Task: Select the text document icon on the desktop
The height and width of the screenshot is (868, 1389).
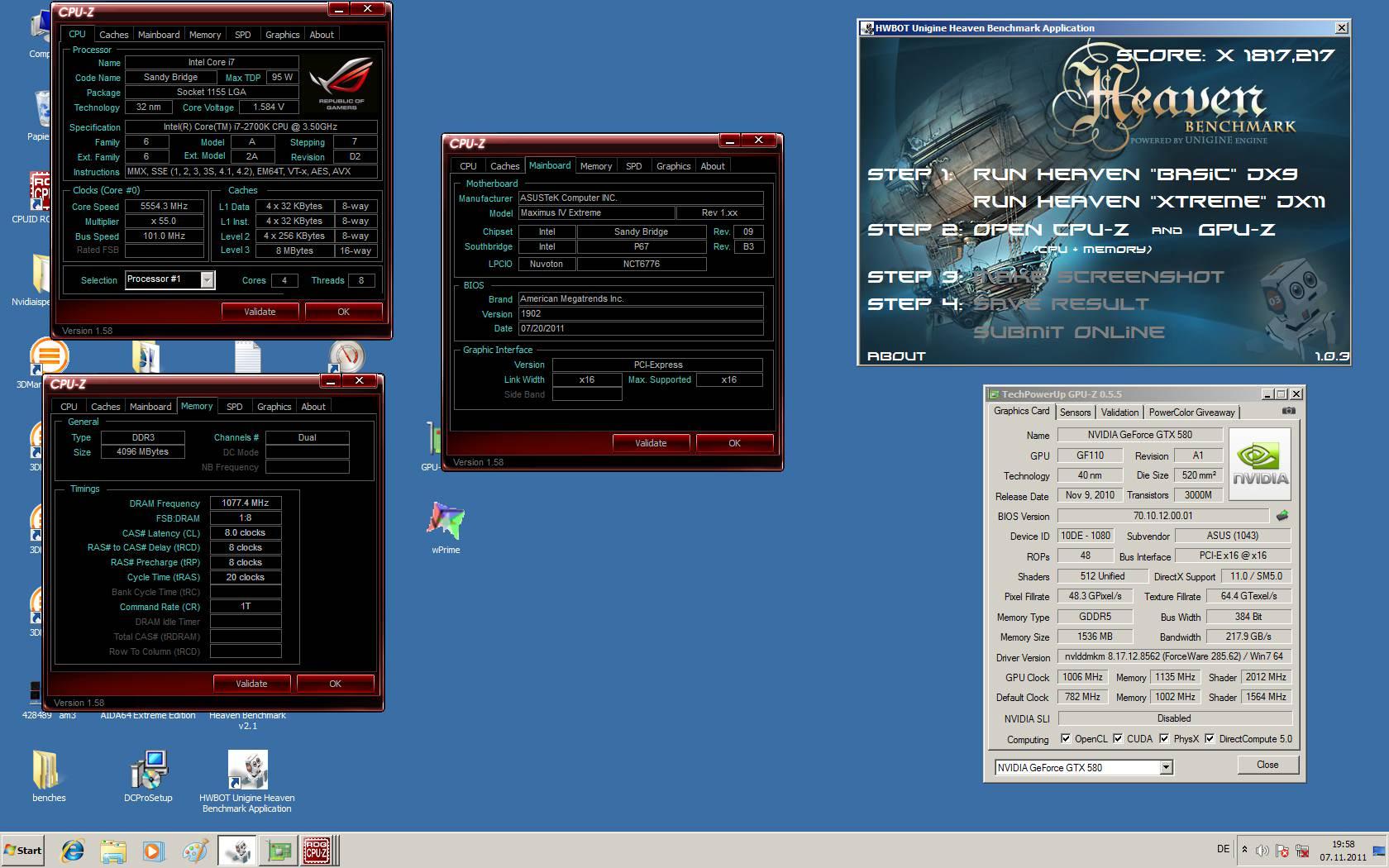Action: [x=247, y=357]
